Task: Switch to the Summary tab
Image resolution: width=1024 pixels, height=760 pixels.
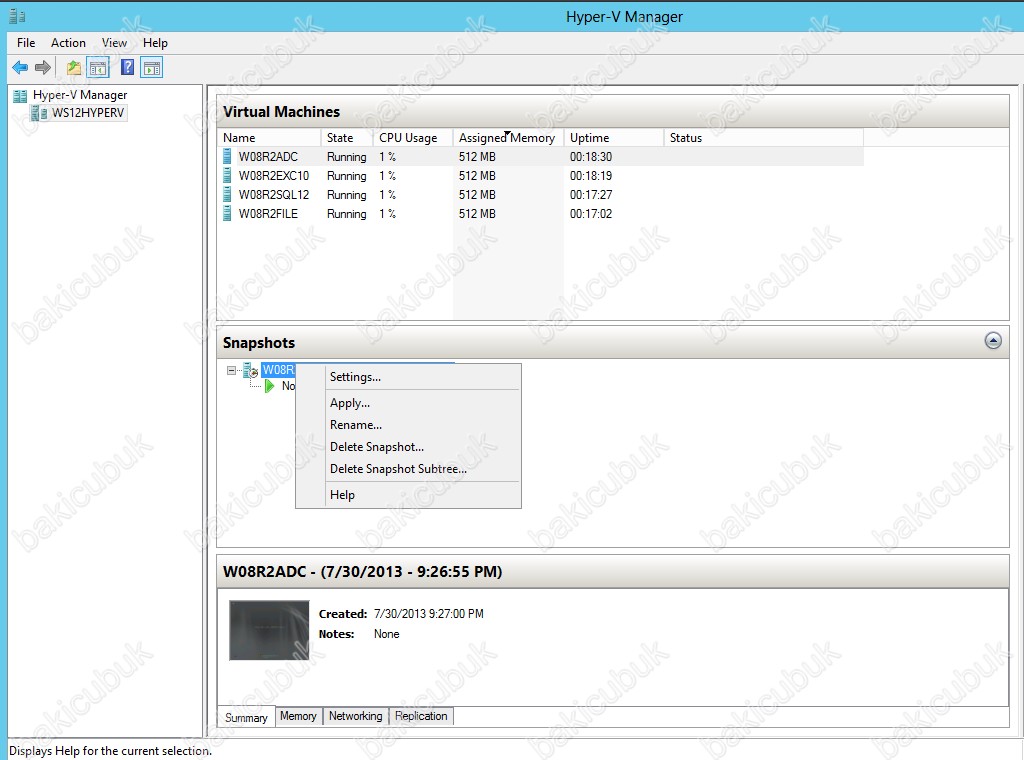Action: click(246, 718)
